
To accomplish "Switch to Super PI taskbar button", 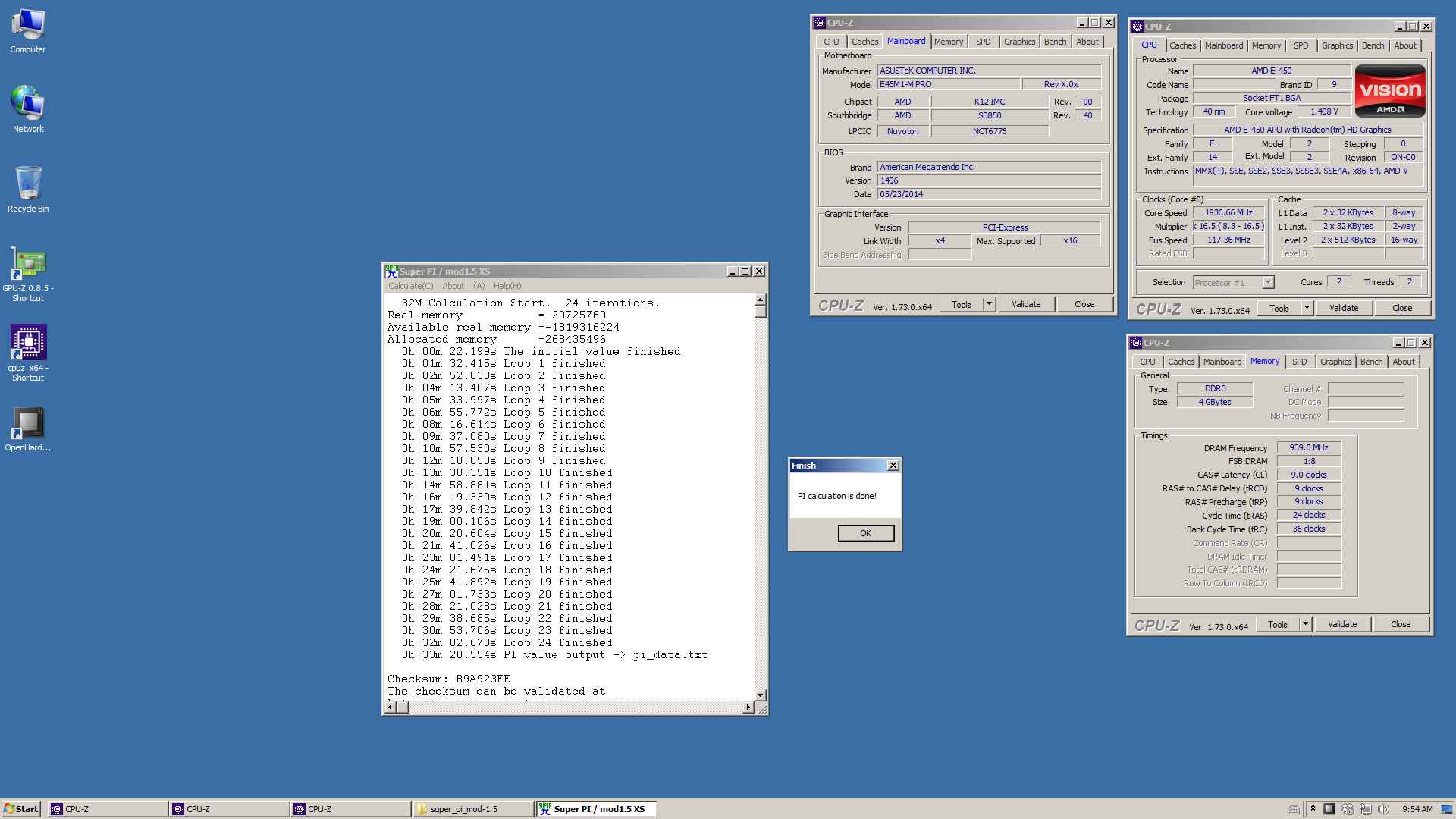I will point(595,809).
